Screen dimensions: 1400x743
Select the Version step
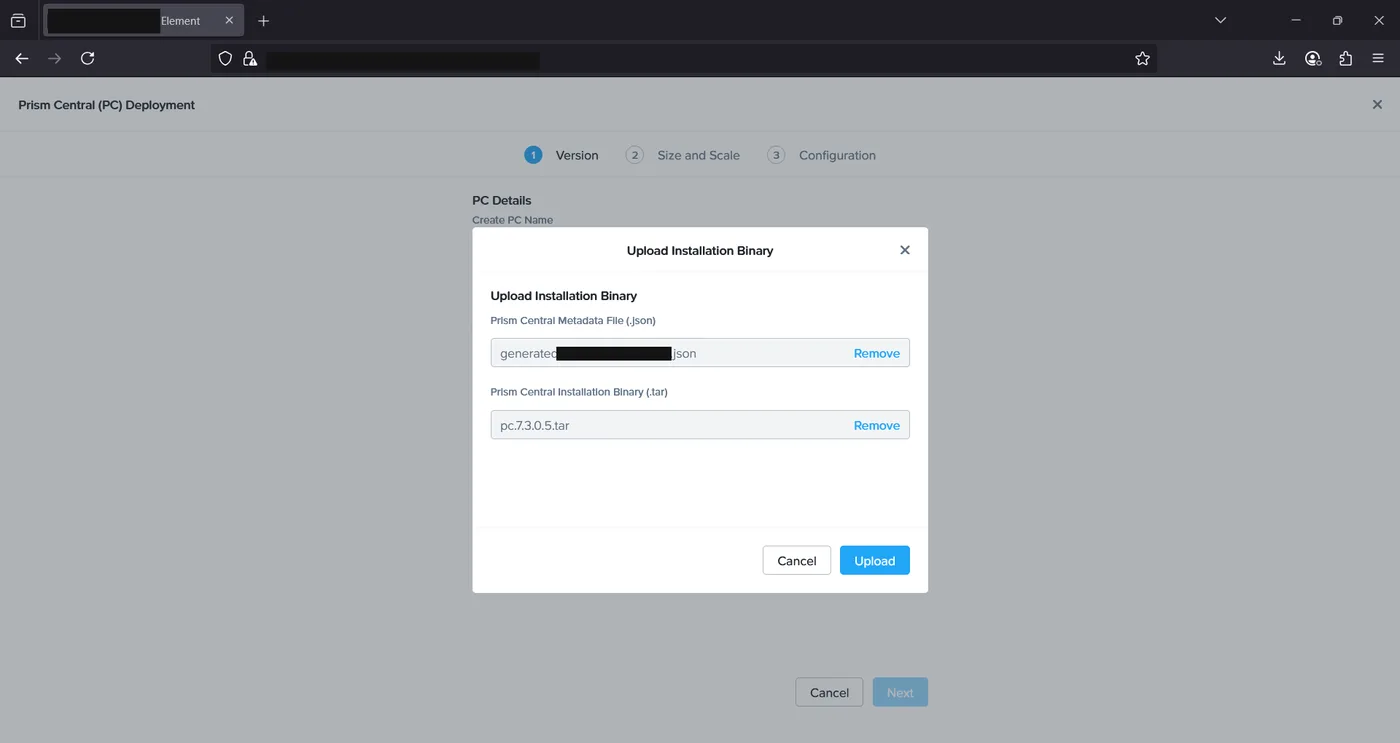point(562,155)
